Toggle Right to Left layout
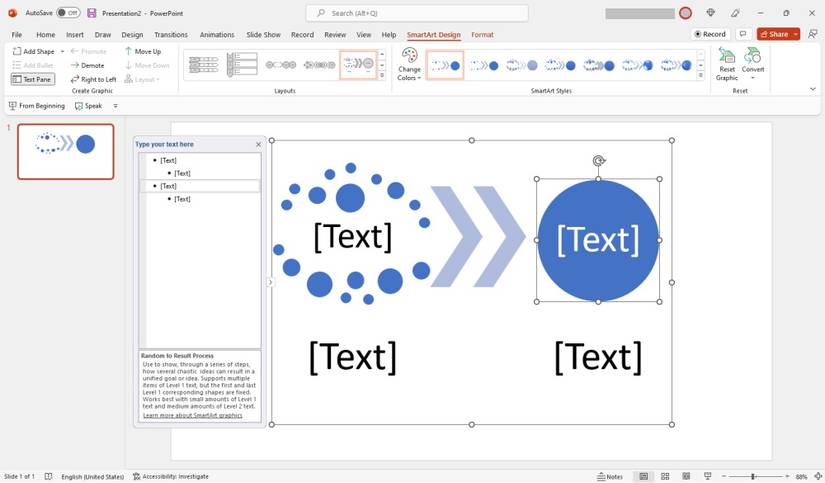The height and width of the screenshot is (483, 825). coord(93,79)
